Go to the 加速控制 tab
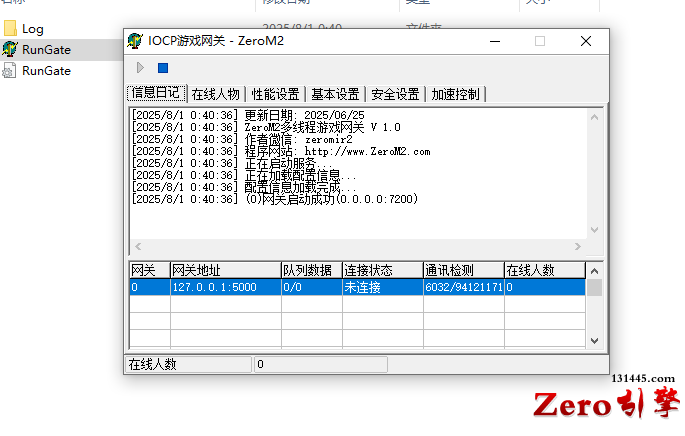Image resolution: width=685 pixels, height=436 pixels. tap(456, 94)
